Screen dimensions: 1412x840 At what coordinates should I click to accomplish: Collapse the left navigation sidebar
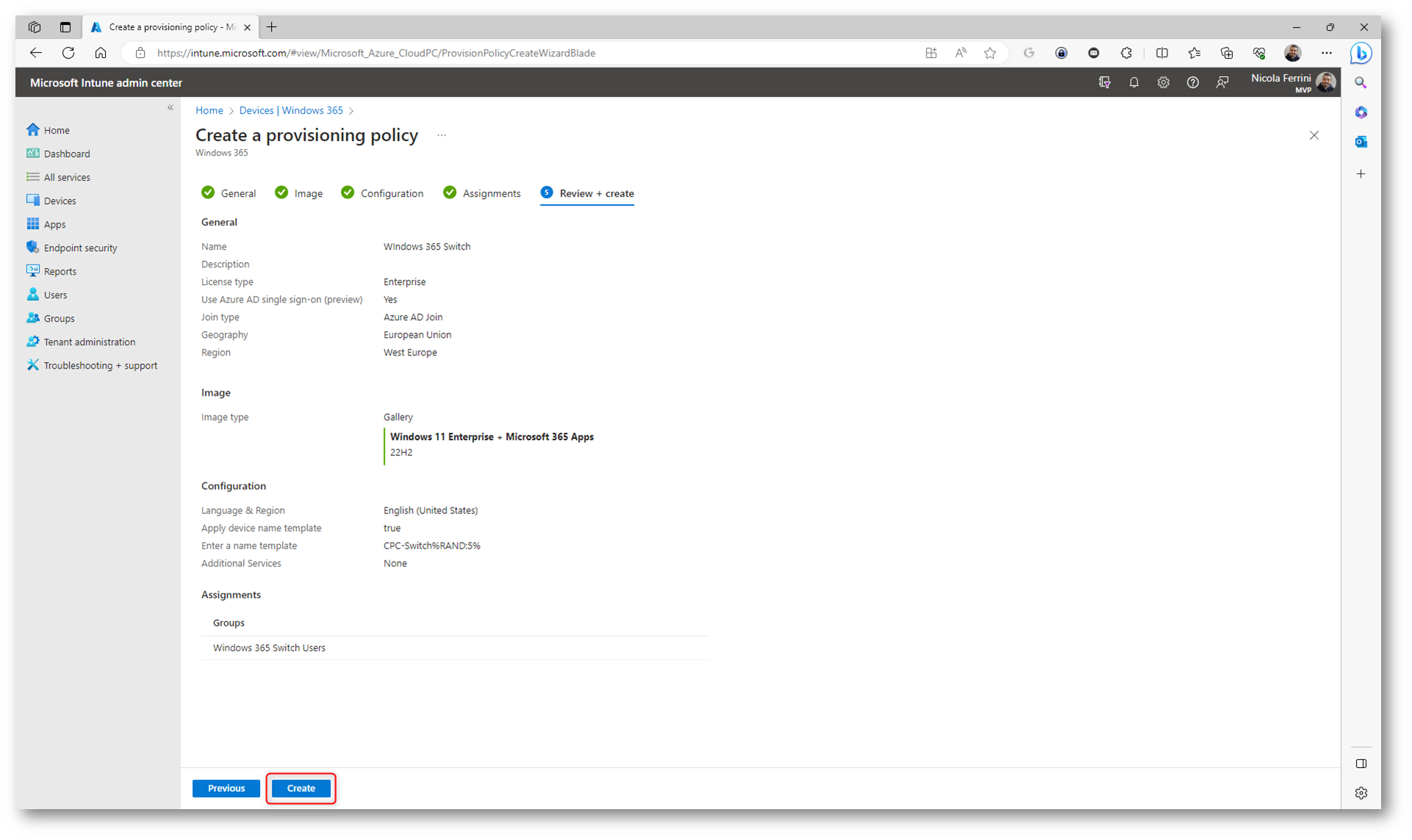coord(170,107)
